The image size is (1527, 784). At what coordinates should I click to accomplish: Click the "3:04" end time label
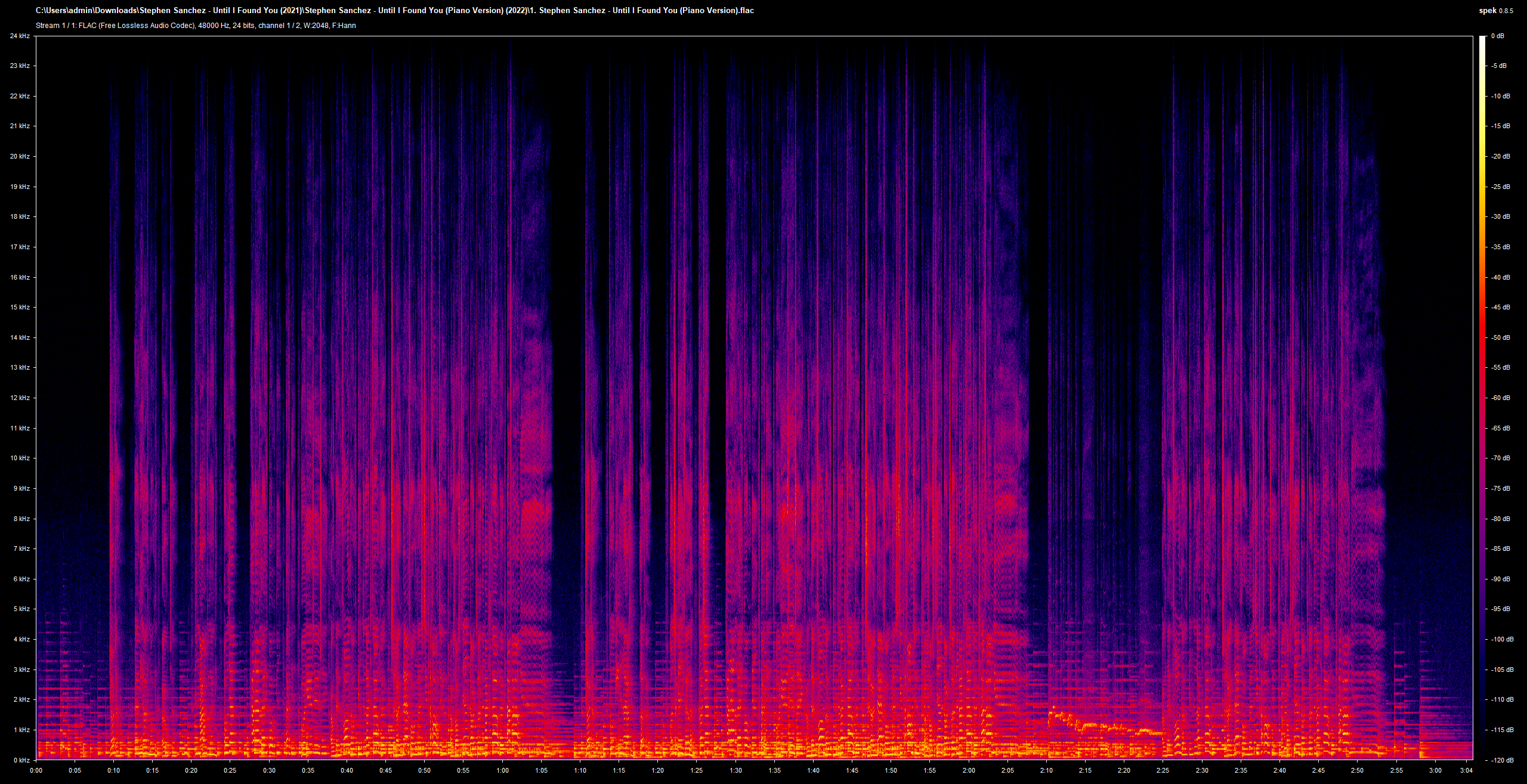point(1466,770)
